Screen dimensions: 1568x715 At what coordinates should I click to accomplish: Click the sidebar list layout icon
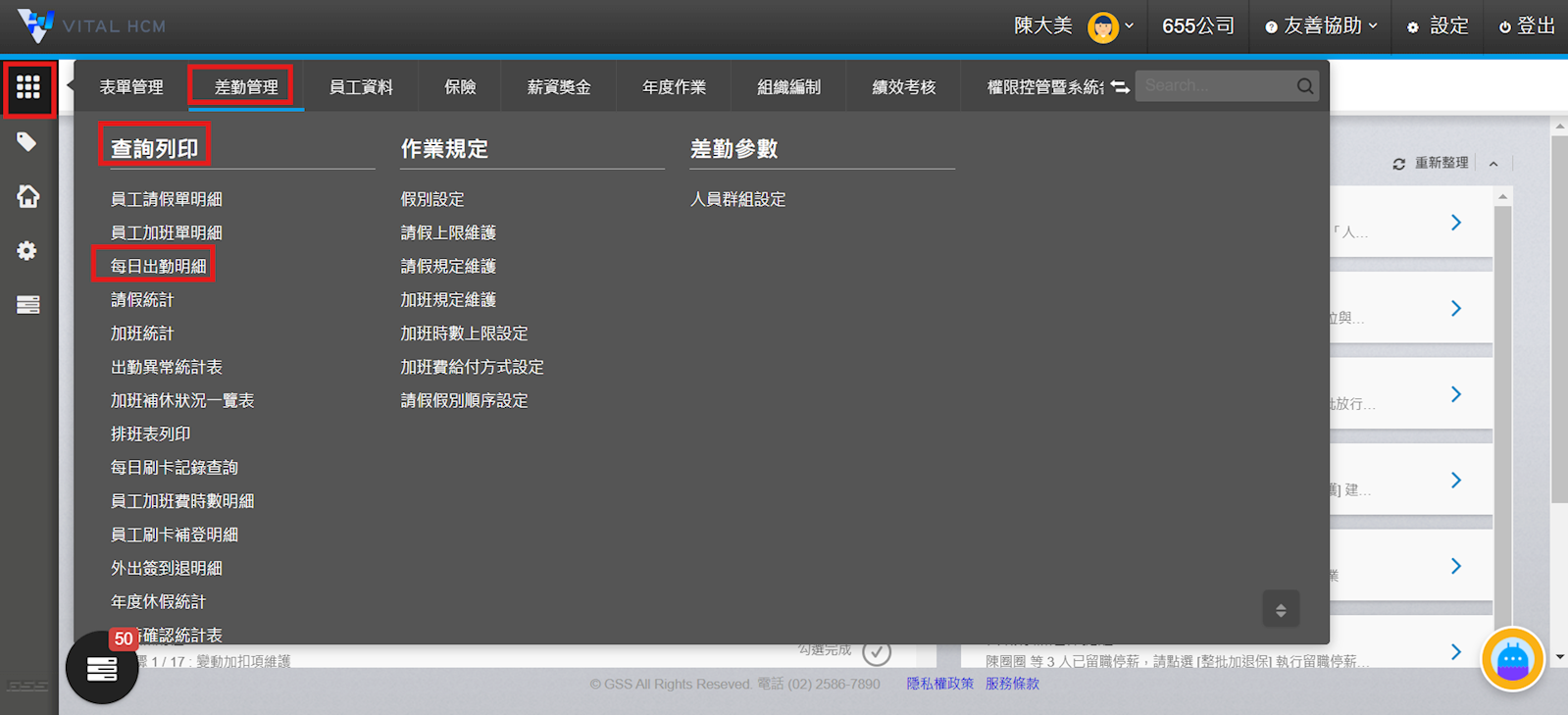pyautogui.click(x=27, y=305)
